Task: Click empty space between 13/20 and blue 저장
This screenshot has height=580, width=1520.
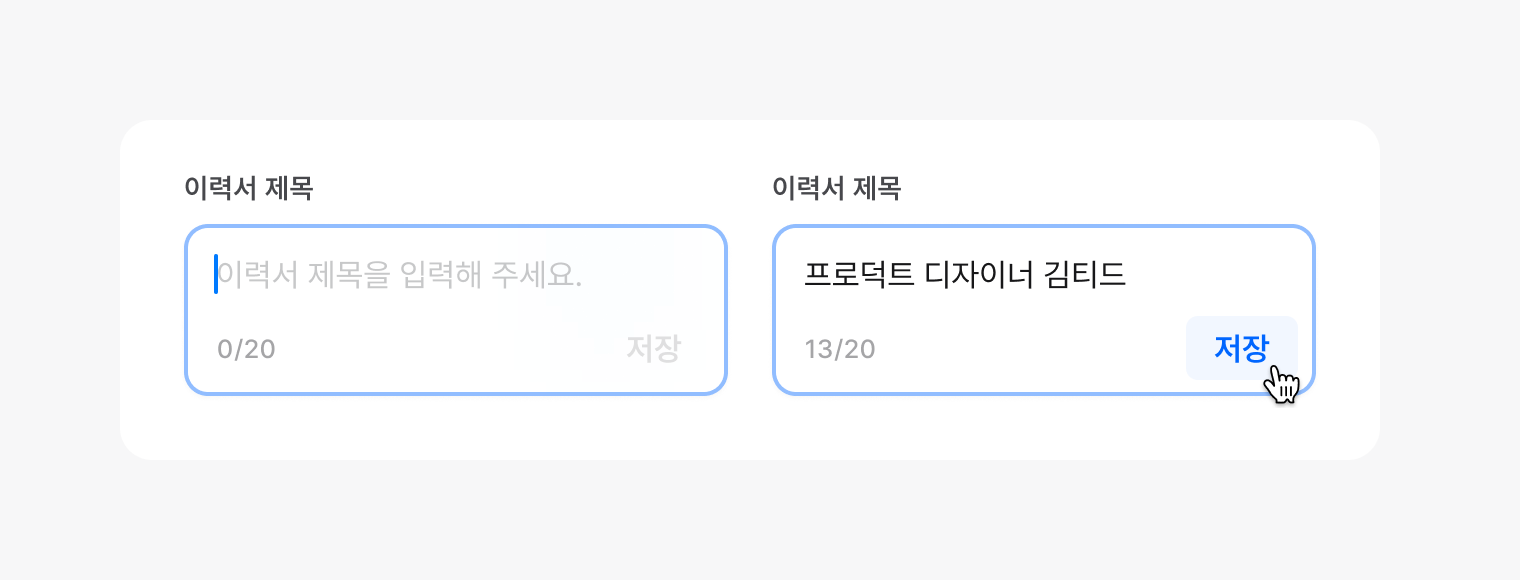Action: click(1030, 349)
